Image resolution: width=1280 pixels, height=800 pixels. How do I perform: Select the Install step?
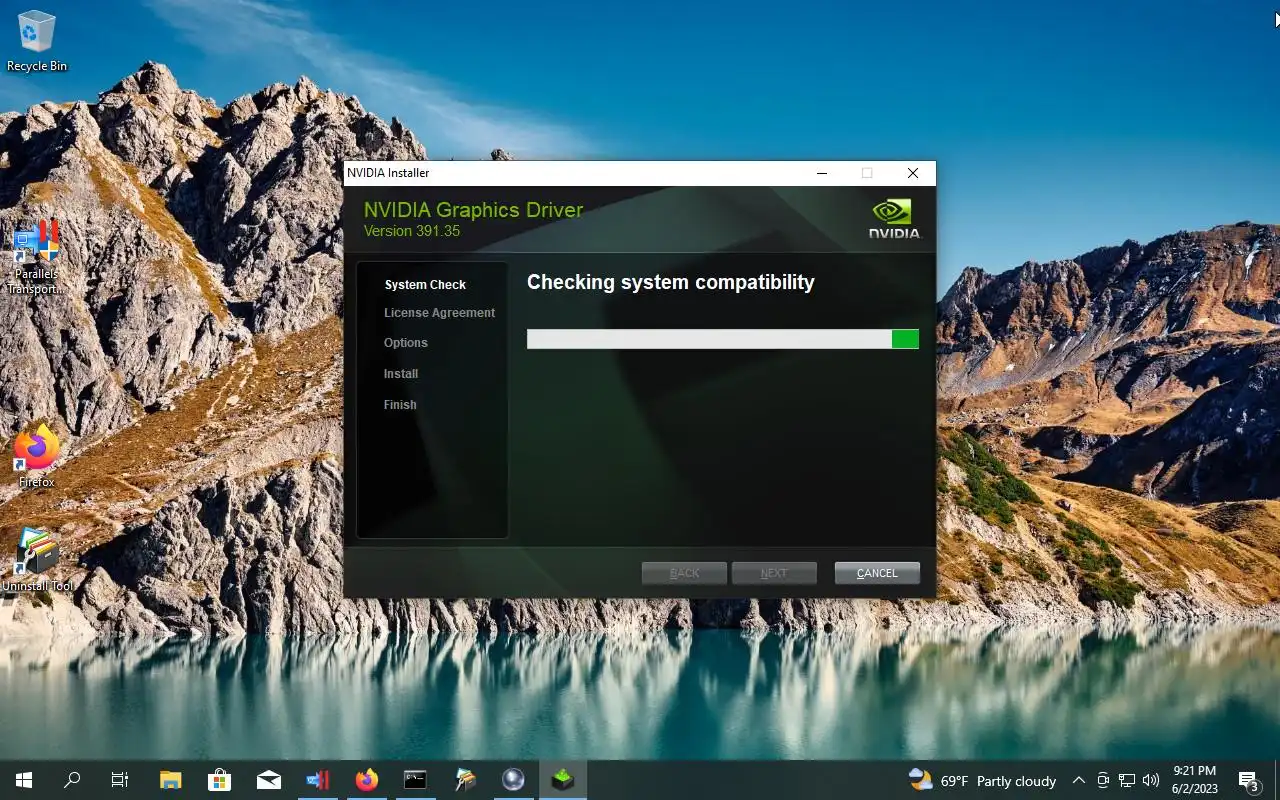coord(401,374)
